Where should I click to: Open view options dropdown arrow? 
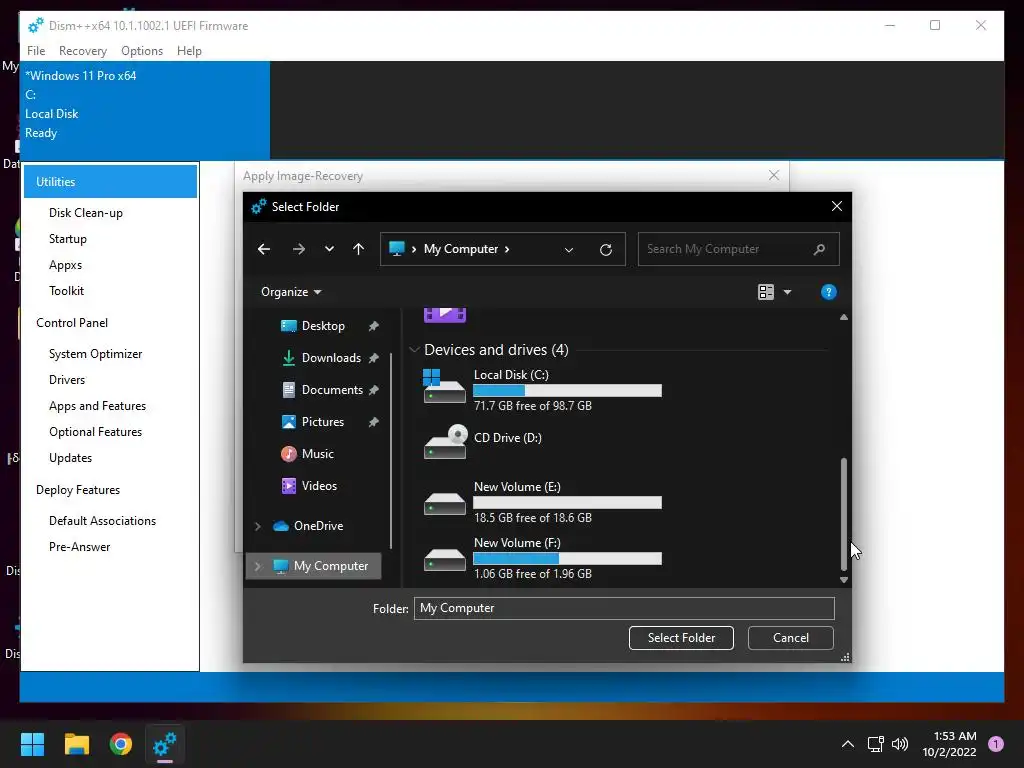pyautogui.click(x=787, y=292)
